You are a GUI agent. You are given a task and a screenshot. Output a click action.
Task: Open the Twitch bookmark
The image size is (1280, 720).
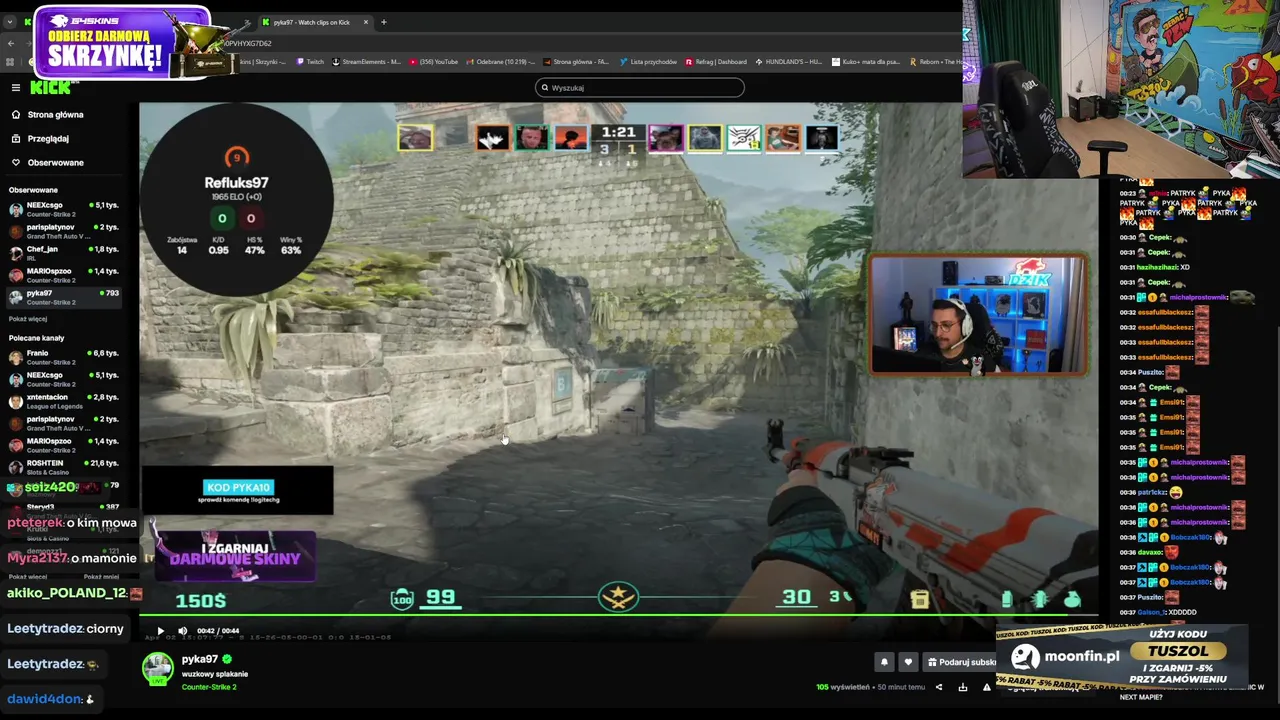[x=310, y=62]
